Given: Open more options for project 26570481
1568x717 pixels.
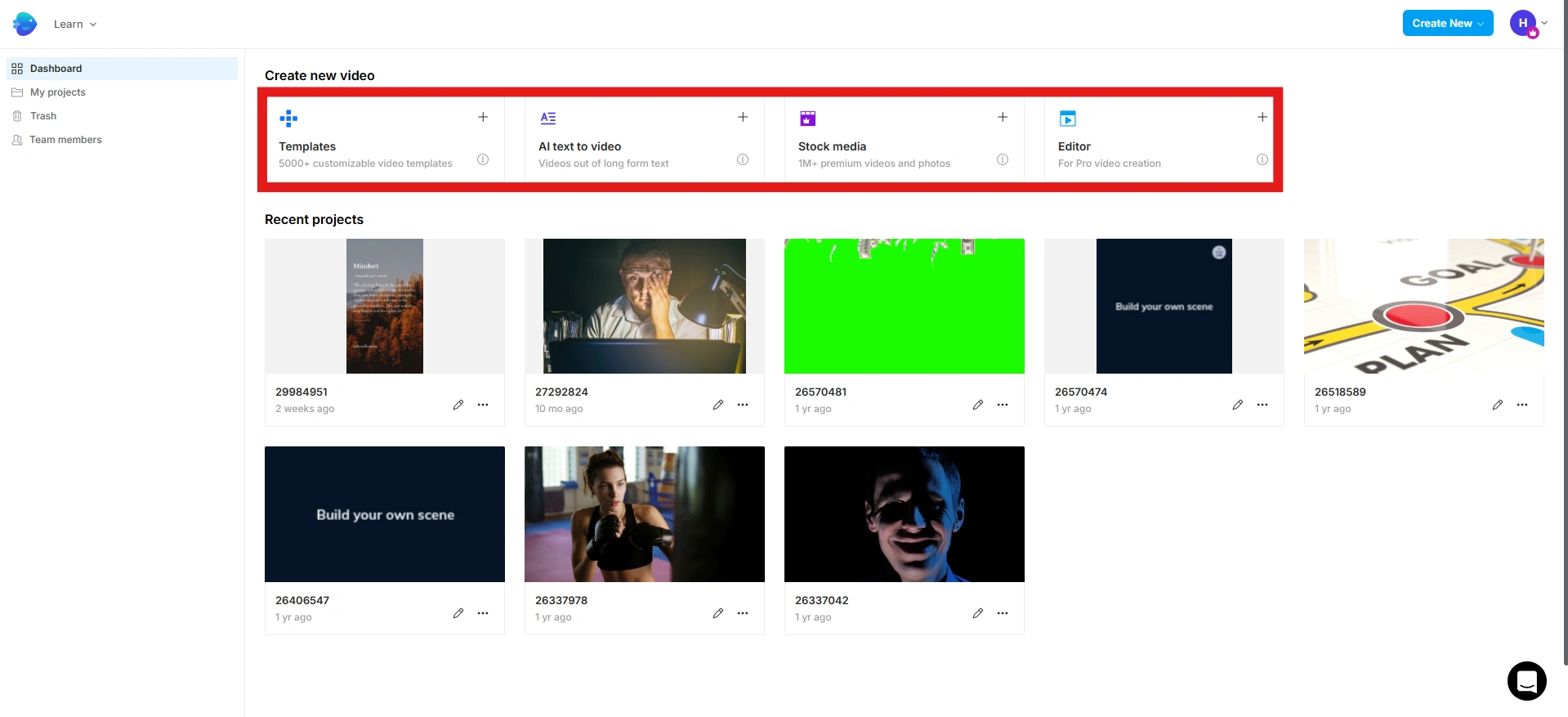Looking at the screenshot, I should coord(1003,405).
